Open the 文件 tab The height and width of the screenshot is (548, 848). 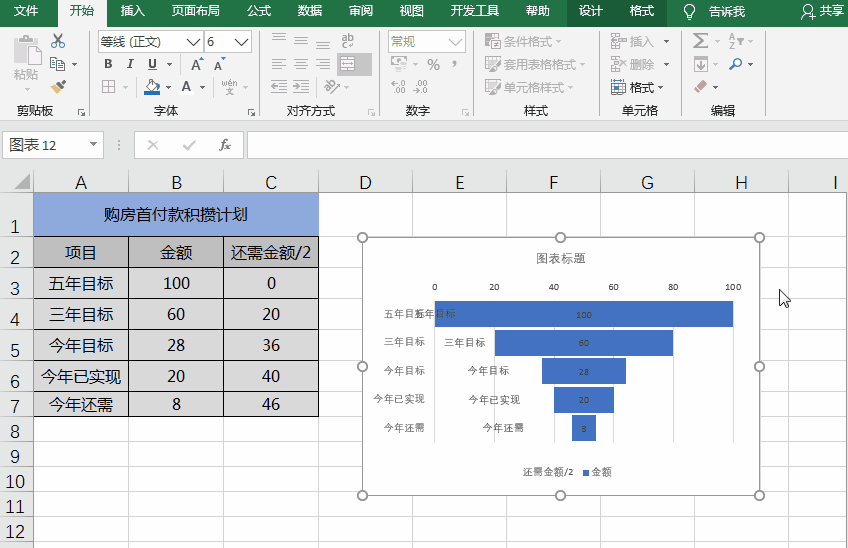point(26,11)
